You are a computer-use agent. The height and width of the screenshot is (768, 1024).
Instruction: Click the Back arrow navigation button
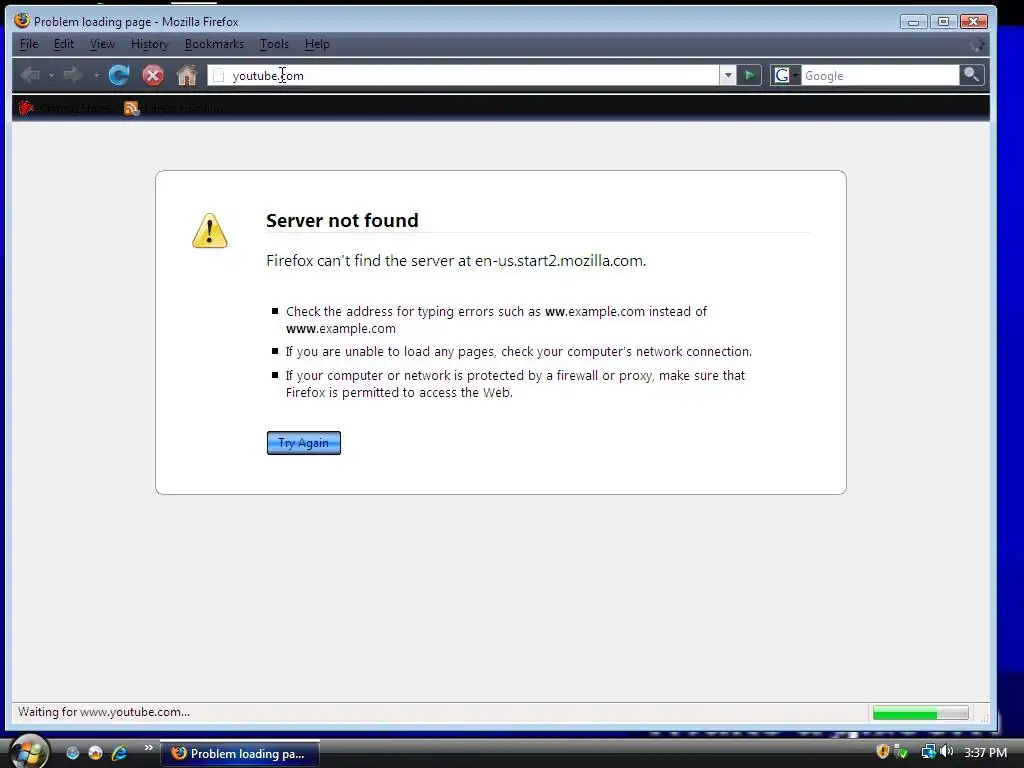coord(30,76)
